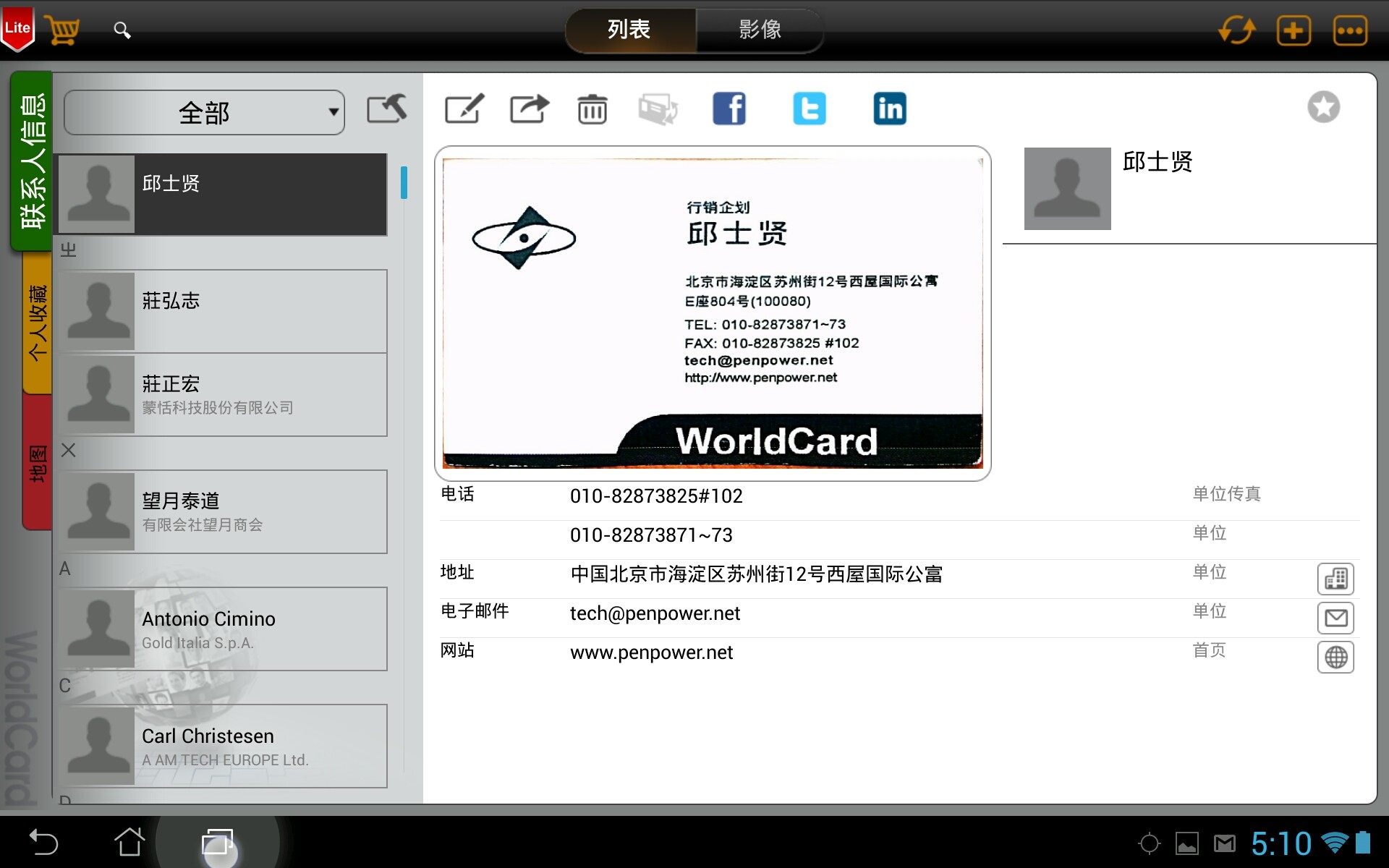Open Twitter icon for contact
The image size is (1389, 868).
point(809,109)
